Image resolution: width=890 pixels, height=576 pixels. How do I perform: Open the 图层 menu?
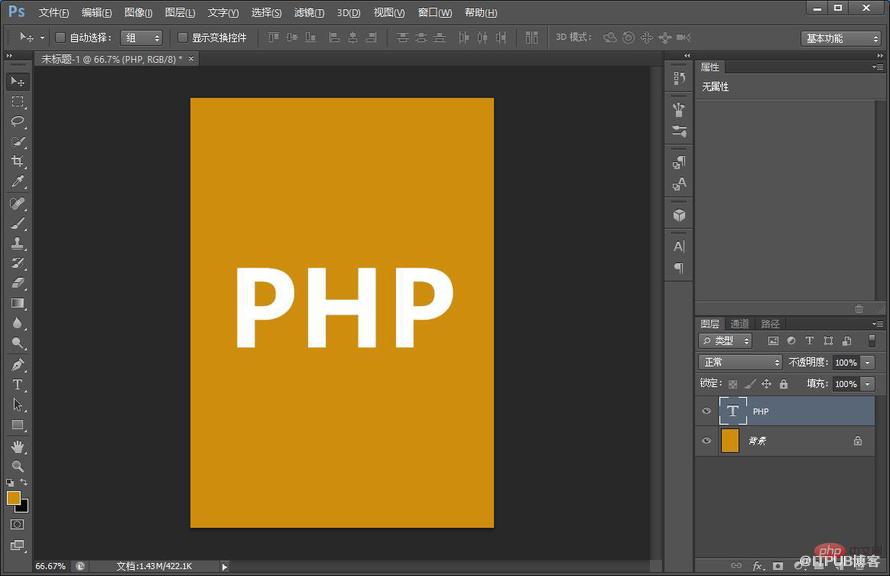click(x=180, y=12)
